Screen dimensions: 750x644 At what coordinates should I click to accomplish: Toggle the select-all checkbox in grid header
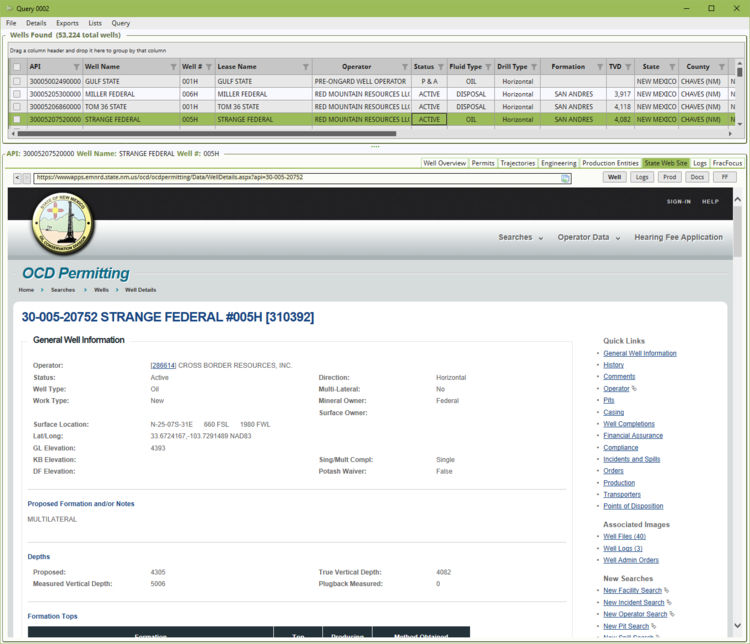click(x=17, y=67)
